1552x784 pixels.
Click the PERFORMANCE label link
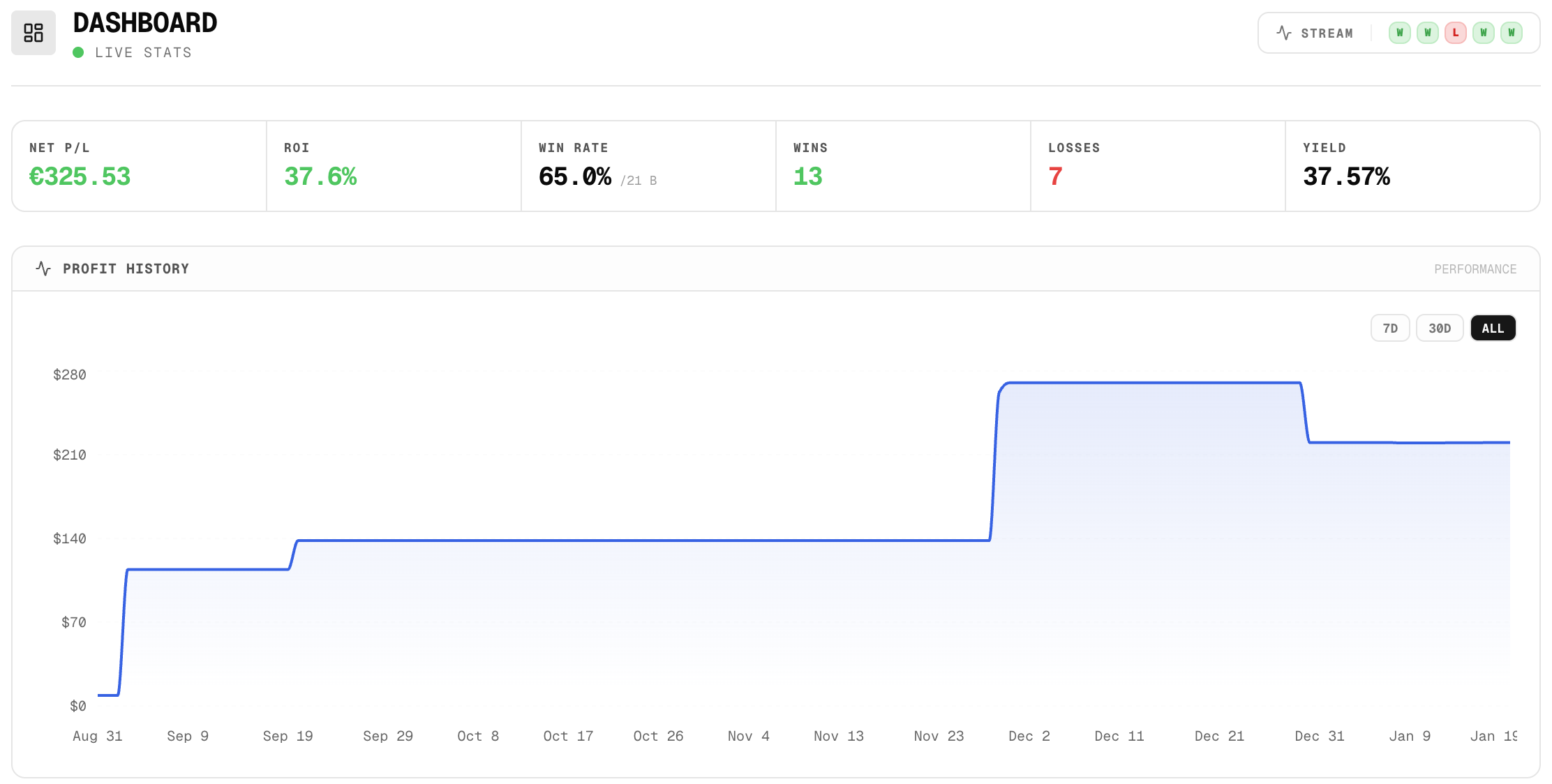click(1475, 269)
